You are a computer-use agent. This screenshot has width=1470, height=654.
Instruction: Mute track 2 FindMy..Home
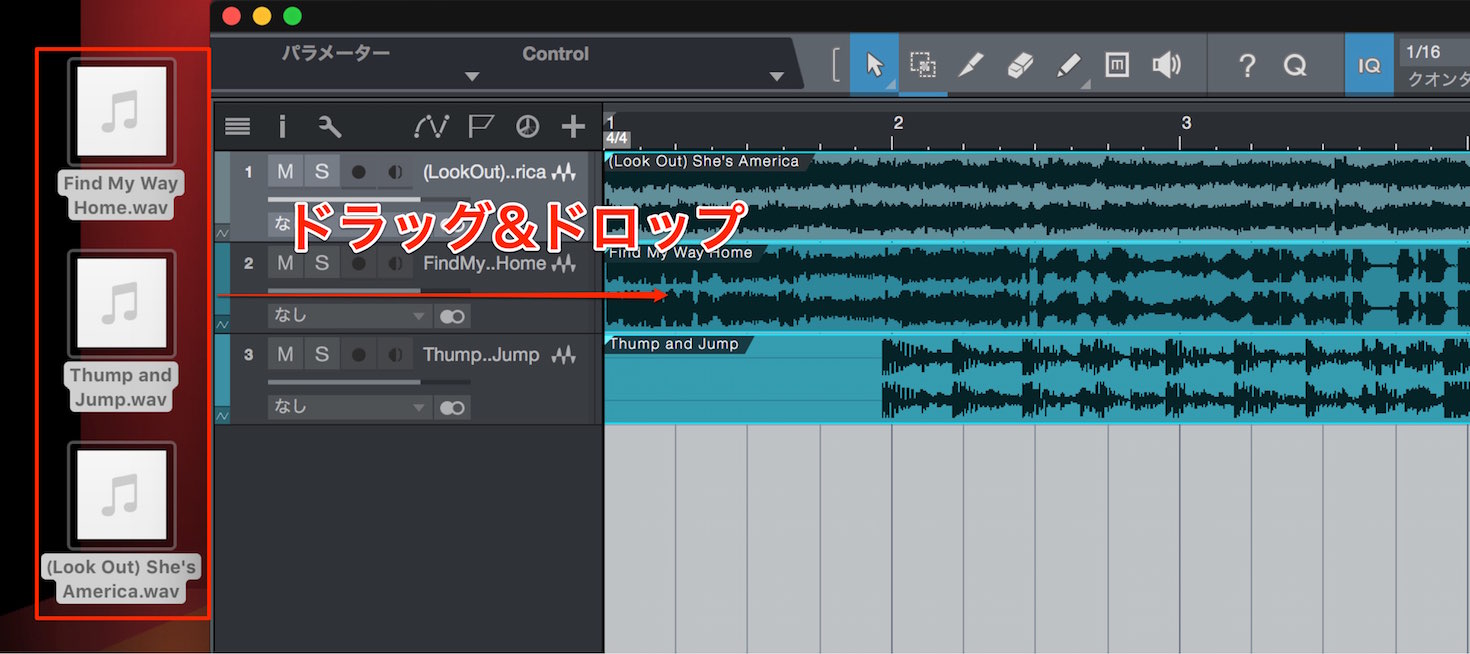point(286,263)
